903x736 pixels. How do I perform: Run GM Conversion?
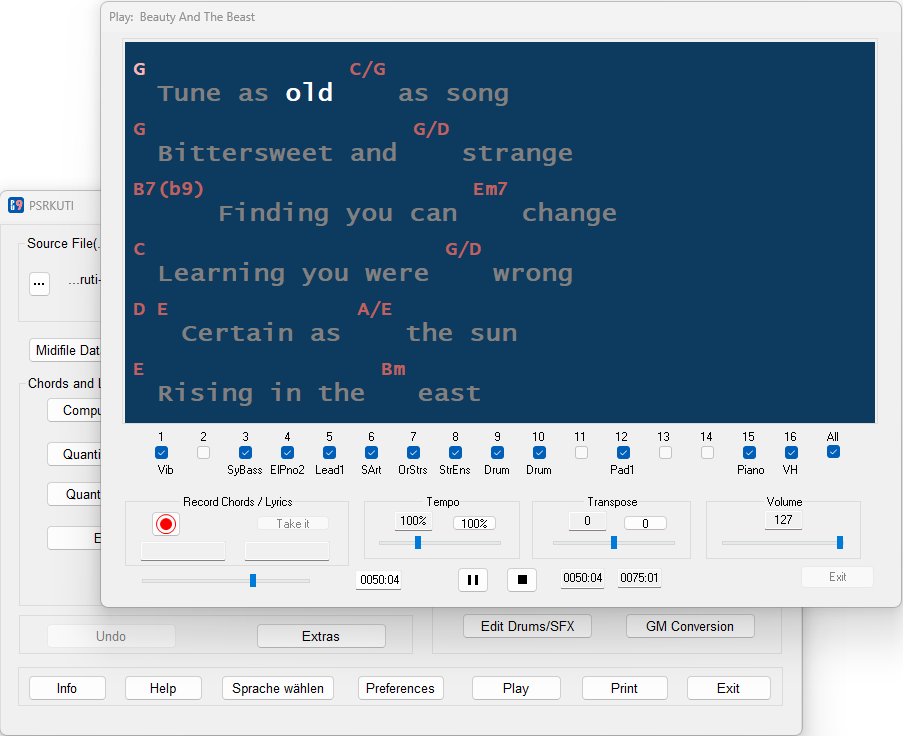tap(689, 626)
